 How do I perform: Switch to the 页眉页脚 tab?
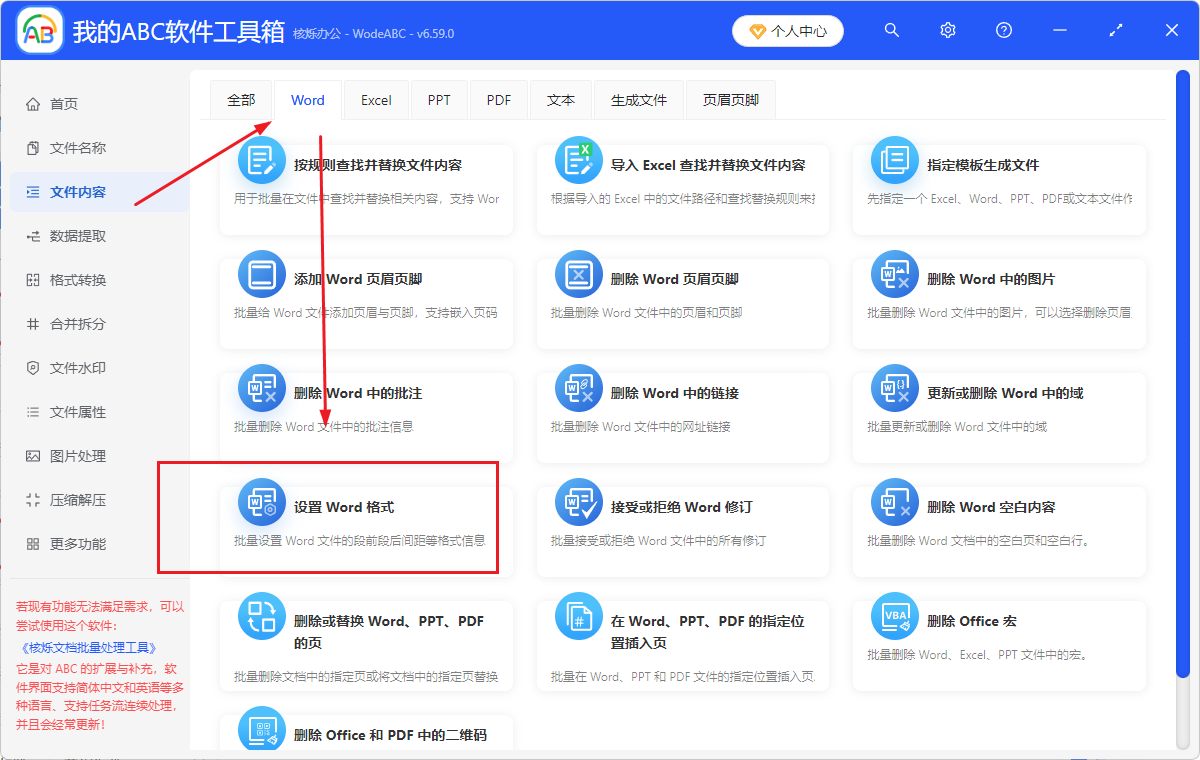730,99
